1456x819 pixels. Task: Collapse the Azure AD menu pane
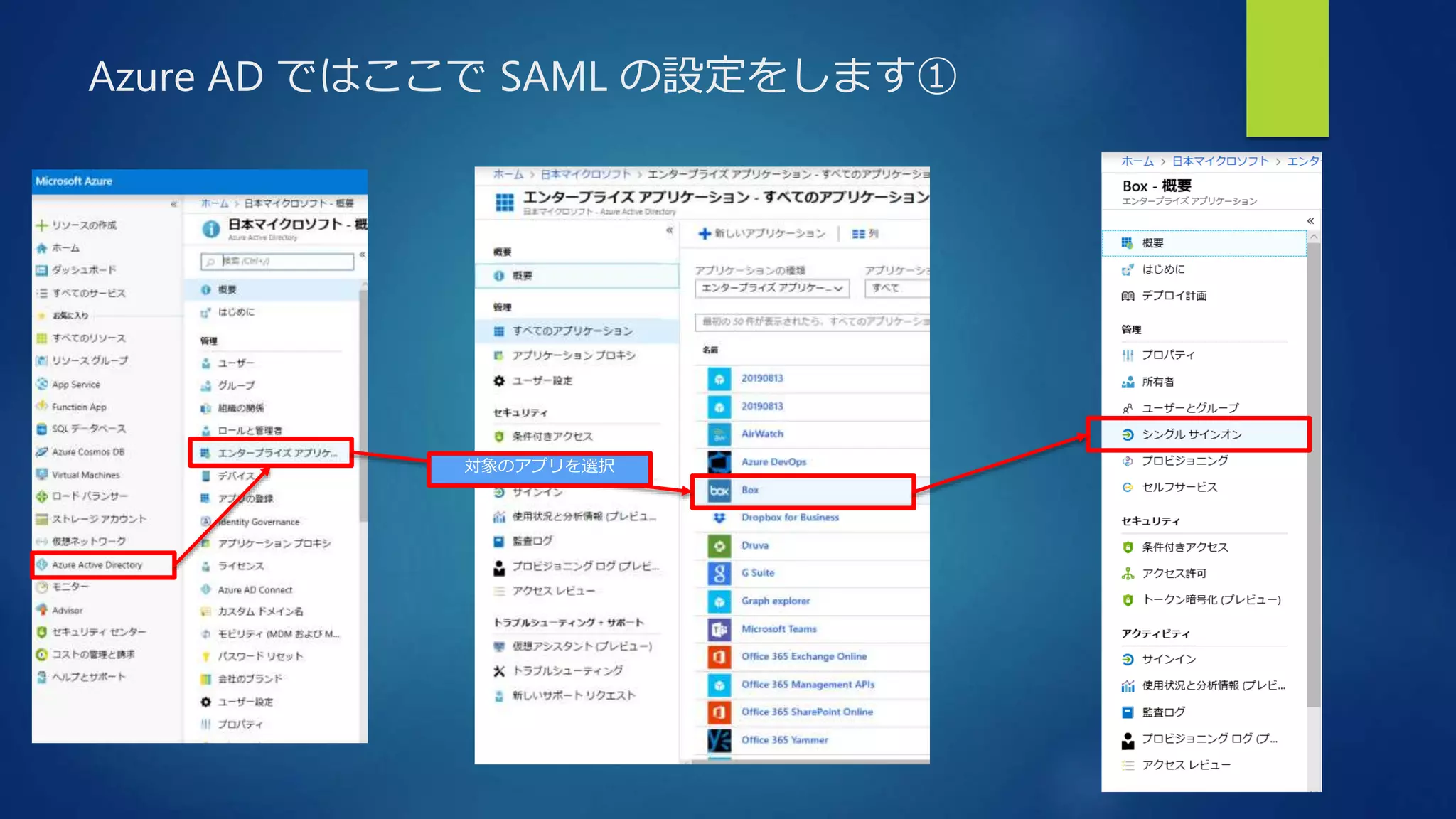pyautogui.click(x=362, y=255)
